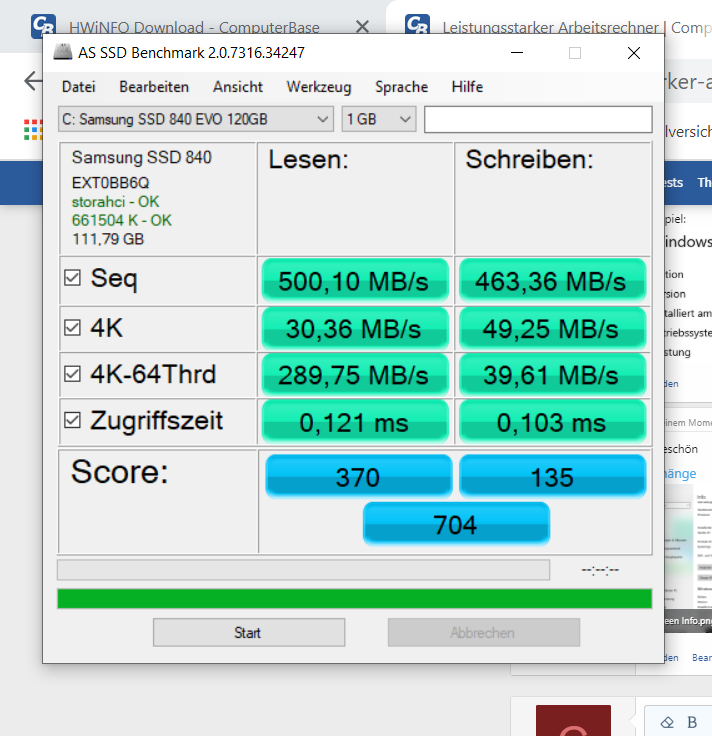The image size is (712, 736).
Task: Expand the Samsung SSD 840 EVO drive dropdown
Action: pyautogui.click(x=196, y=119)
